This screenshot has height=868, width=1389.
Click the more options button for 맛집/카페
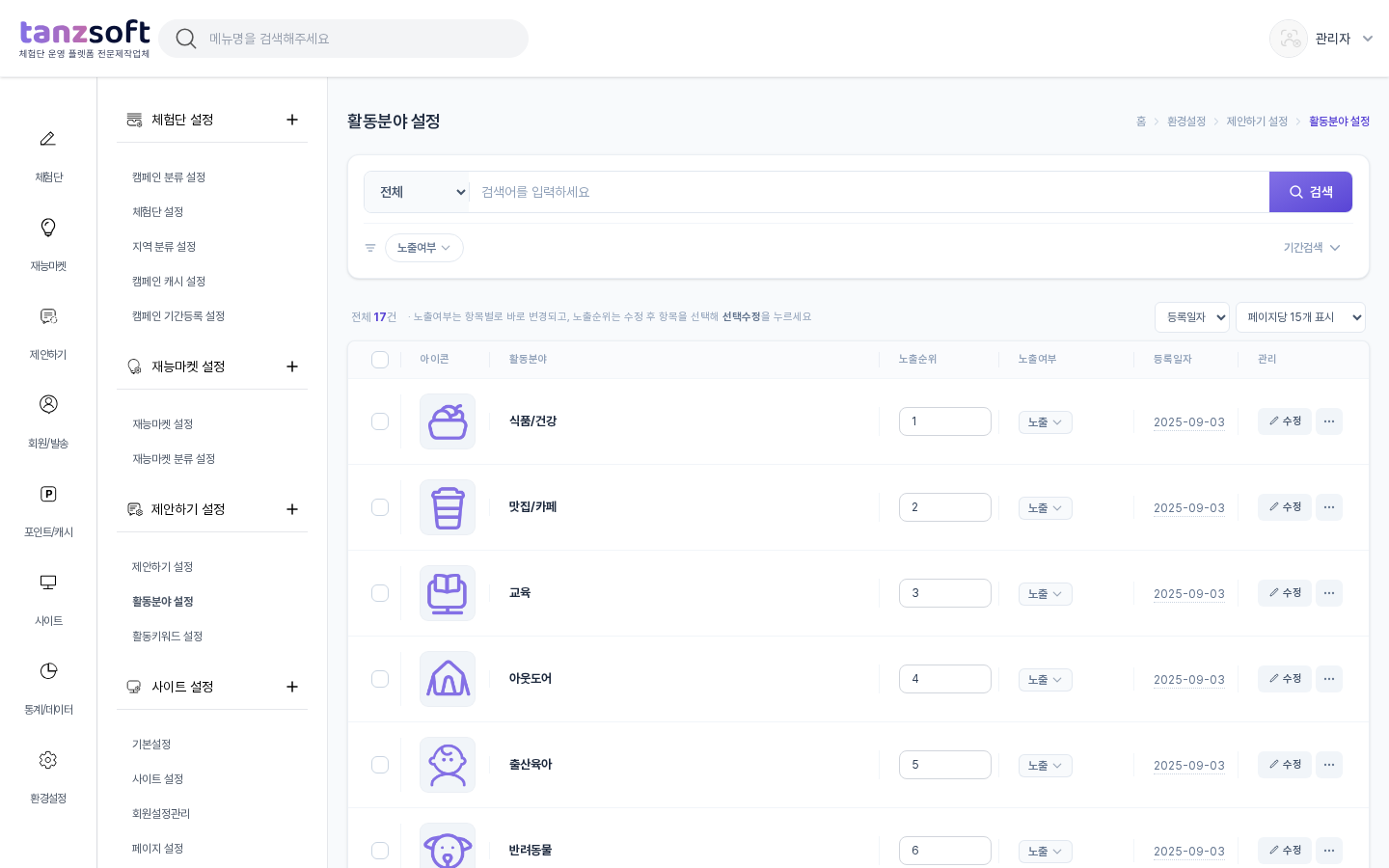click(1329, 507)
